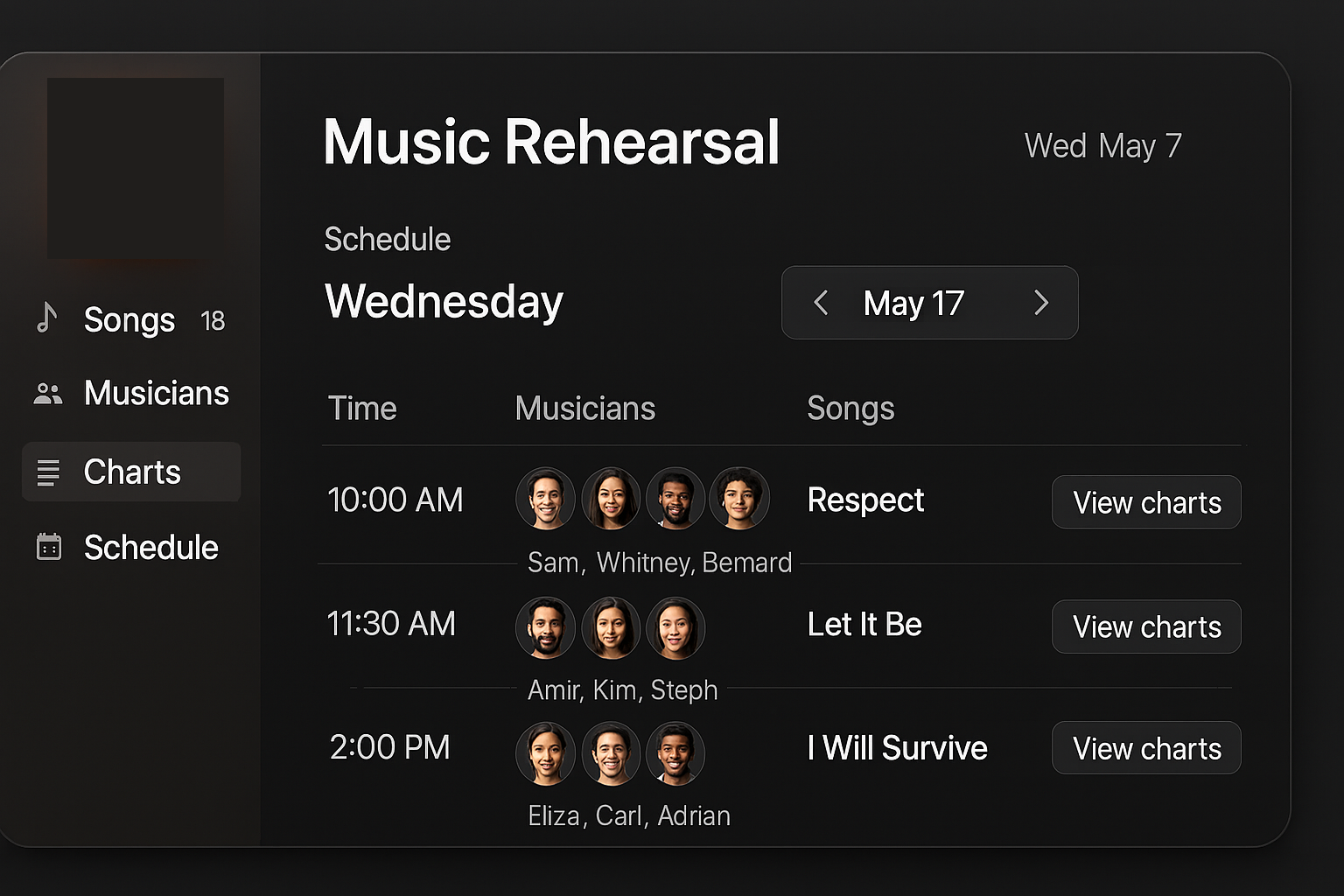Advance to next day with the right chevron
The height and width of the screenshot is (896, 1344).
click(x=1040, y=303)
